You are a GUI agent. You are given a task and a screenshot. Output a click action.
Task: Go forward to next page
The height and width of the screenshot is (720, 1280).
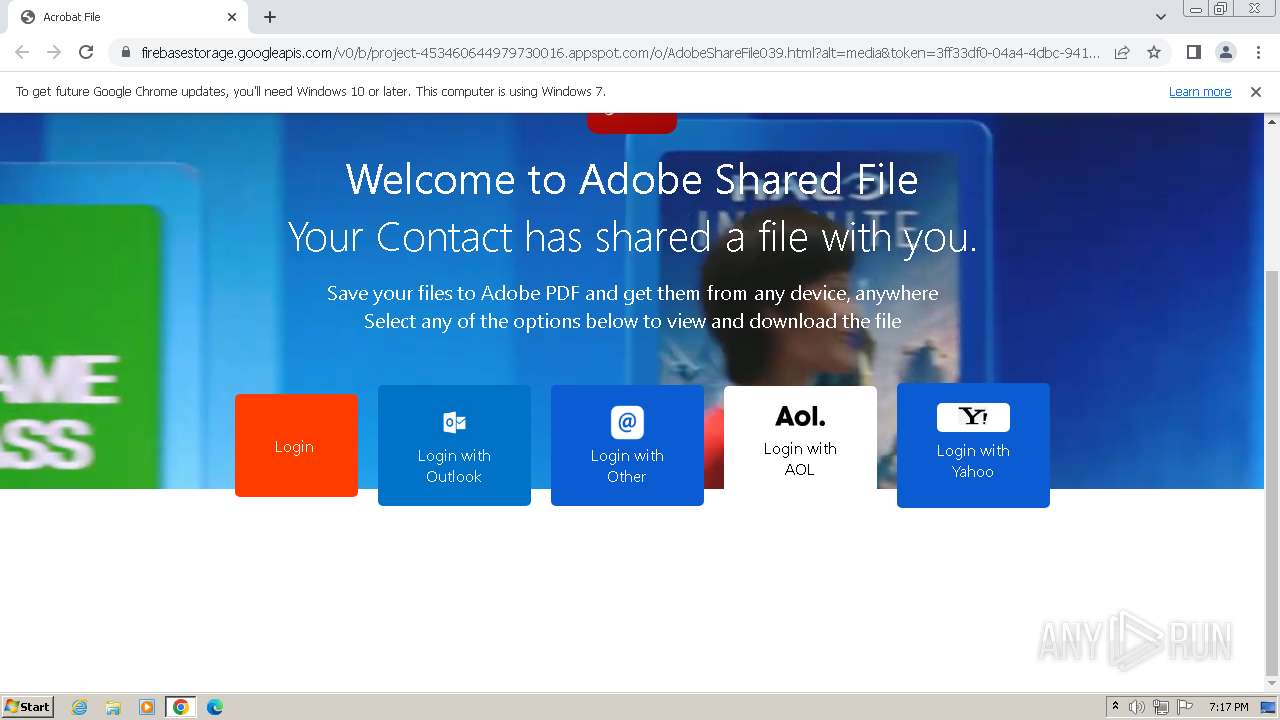54,52
